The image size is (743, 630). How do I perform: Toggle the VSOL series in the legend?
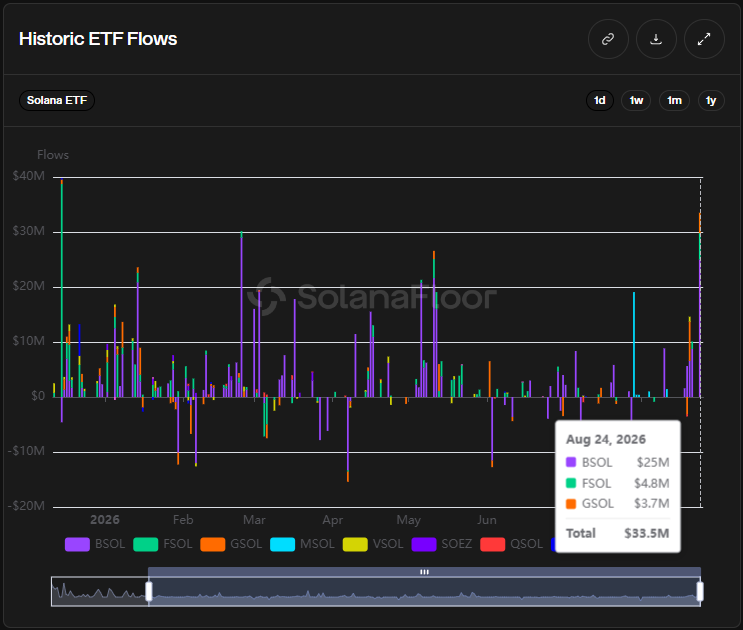point(373,544)
